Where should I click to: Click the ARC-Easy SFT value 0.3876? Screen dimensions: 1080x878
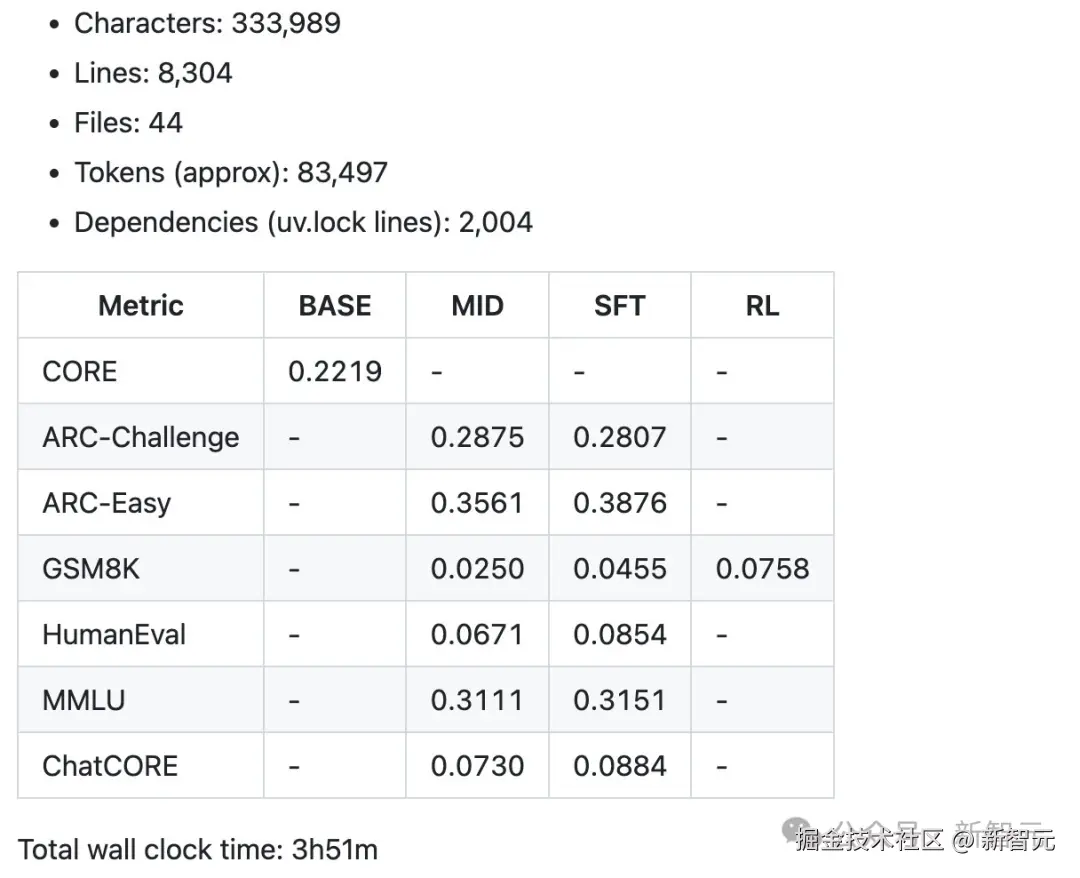point(619,503)
